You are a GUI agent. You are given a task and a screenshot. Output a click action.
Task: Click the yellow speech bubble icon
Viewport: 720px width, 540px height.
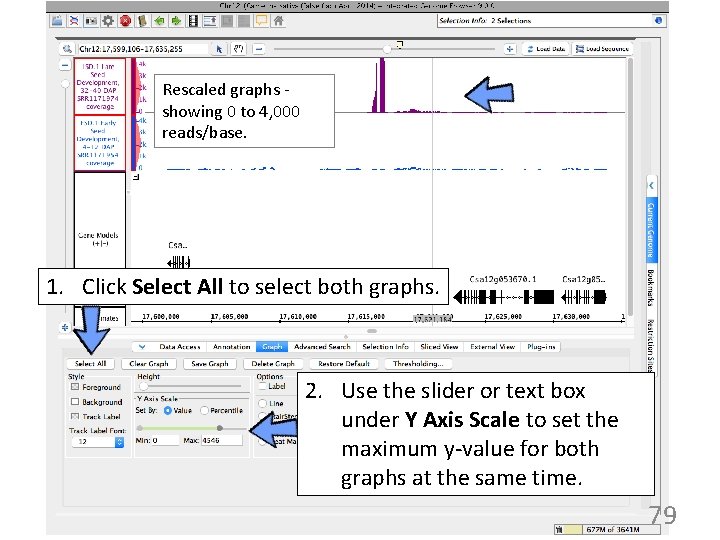(x=261, y=21)
